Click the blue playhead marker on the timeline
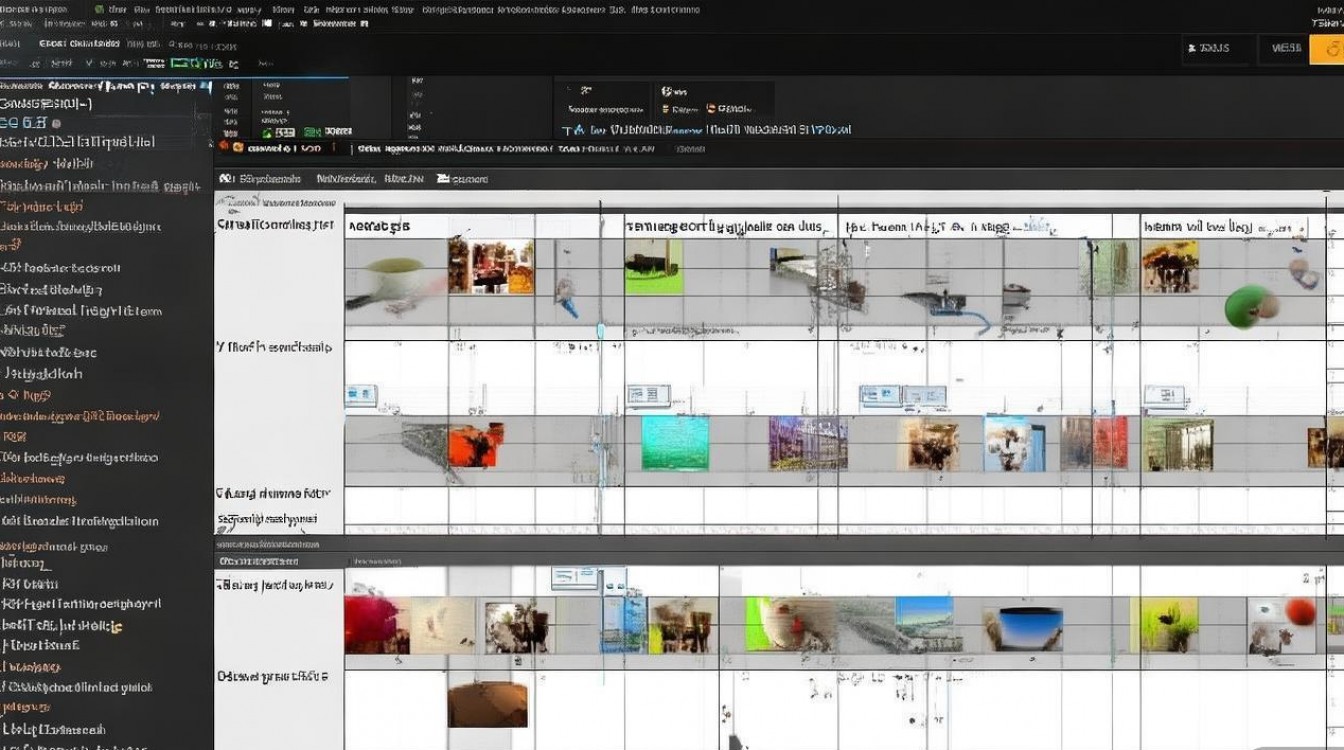1344x750 pixels. (x=601, y=330)
